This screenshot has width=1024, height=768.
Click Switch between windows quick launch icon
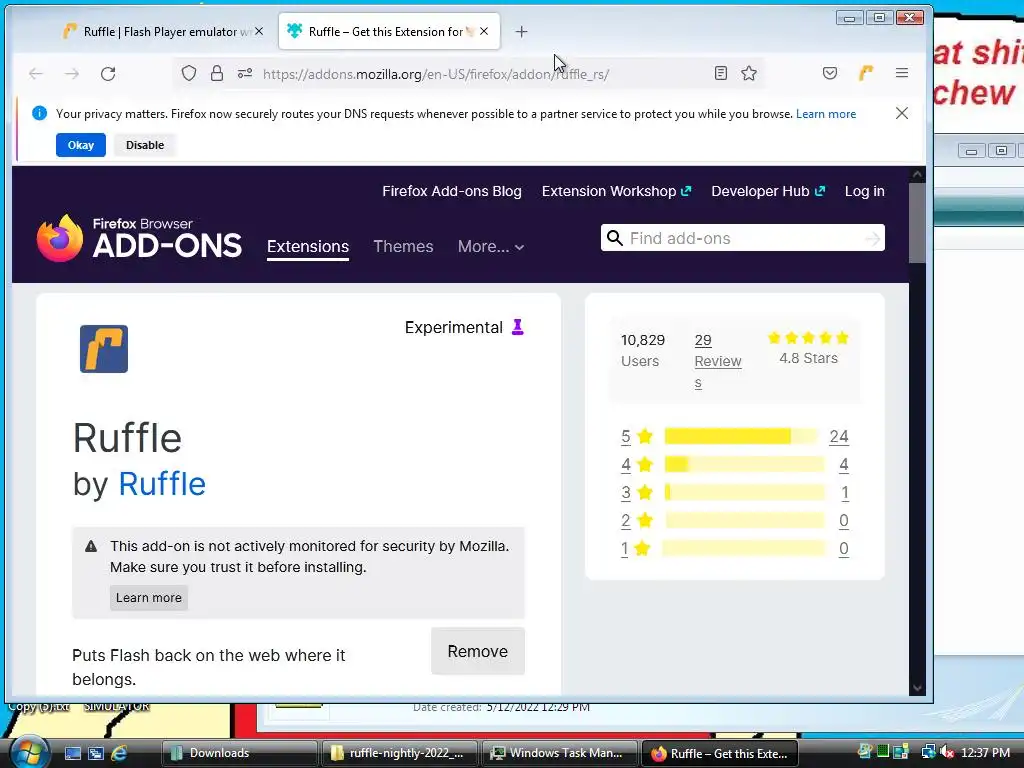pyautogui.click(x=96, y=753)
